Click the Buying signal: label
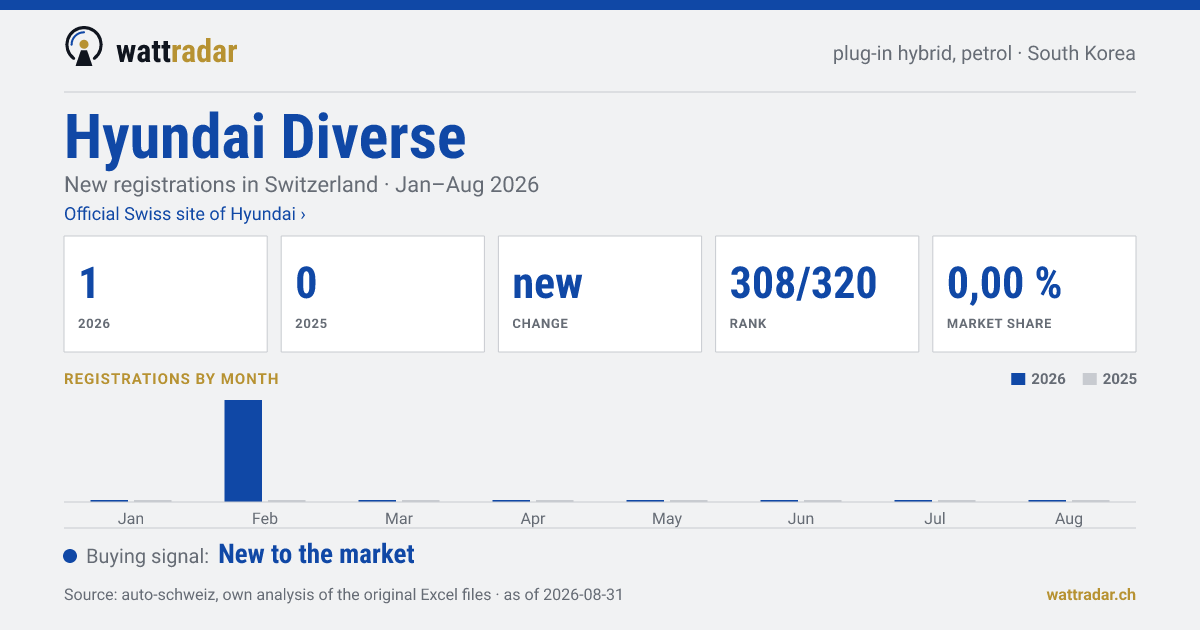 tap(147, 556)
